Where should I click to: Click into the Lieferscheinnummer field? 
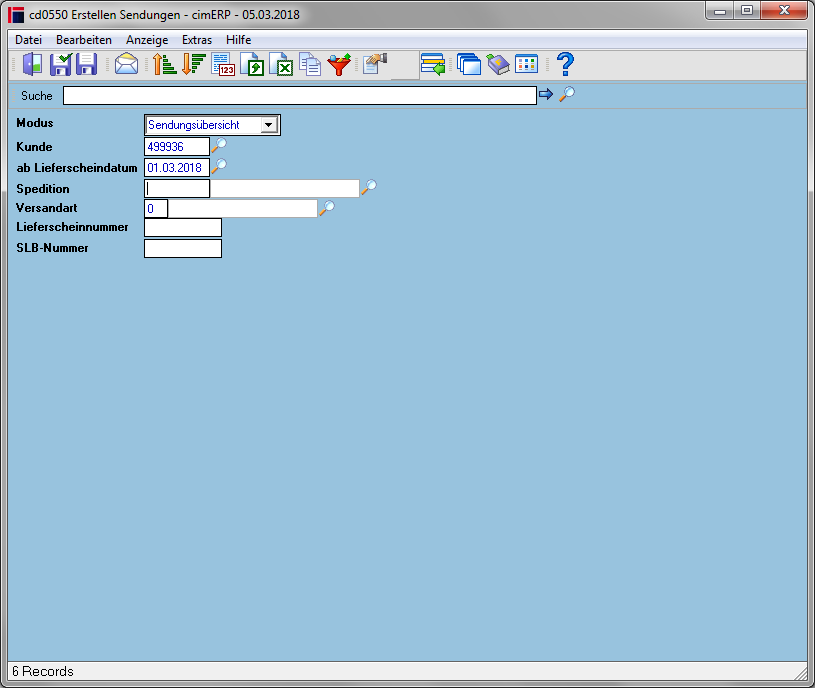pos(183,228)
